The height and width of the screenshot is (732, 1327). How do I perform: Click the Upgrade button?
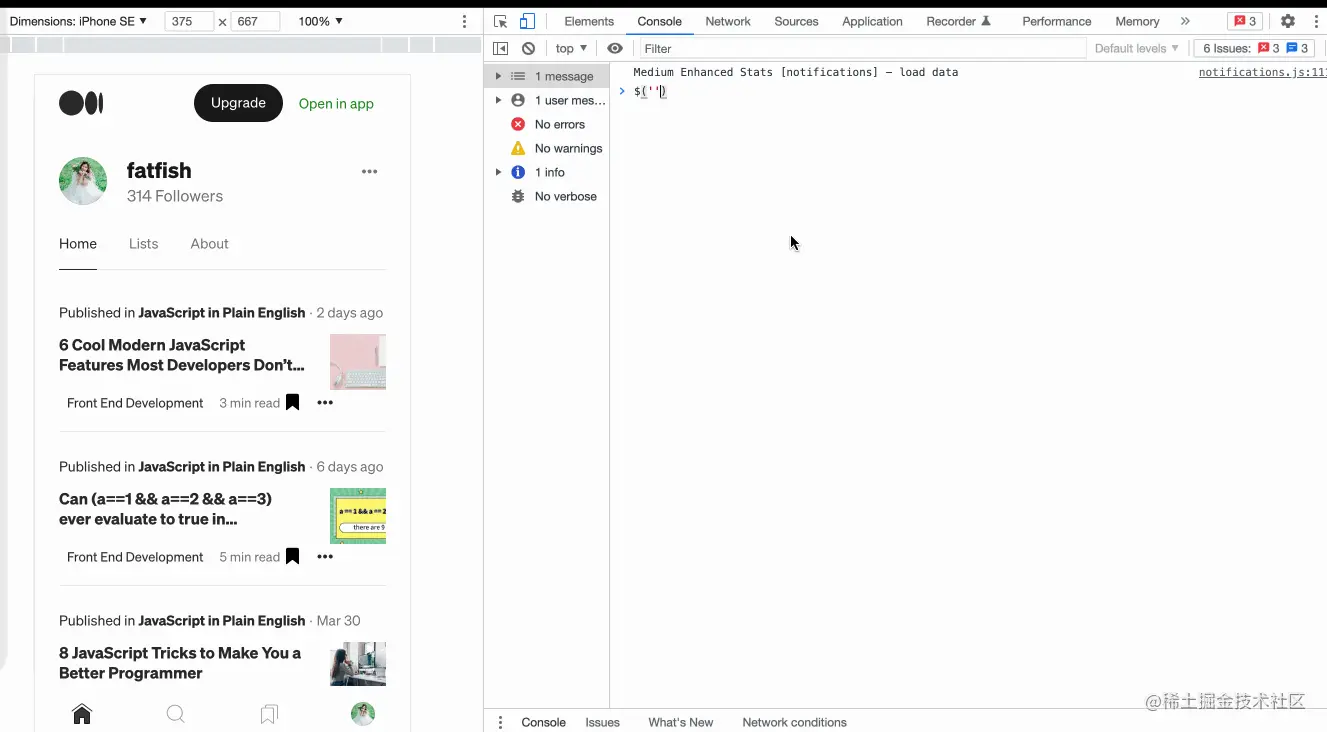click(x=238, y=103)
